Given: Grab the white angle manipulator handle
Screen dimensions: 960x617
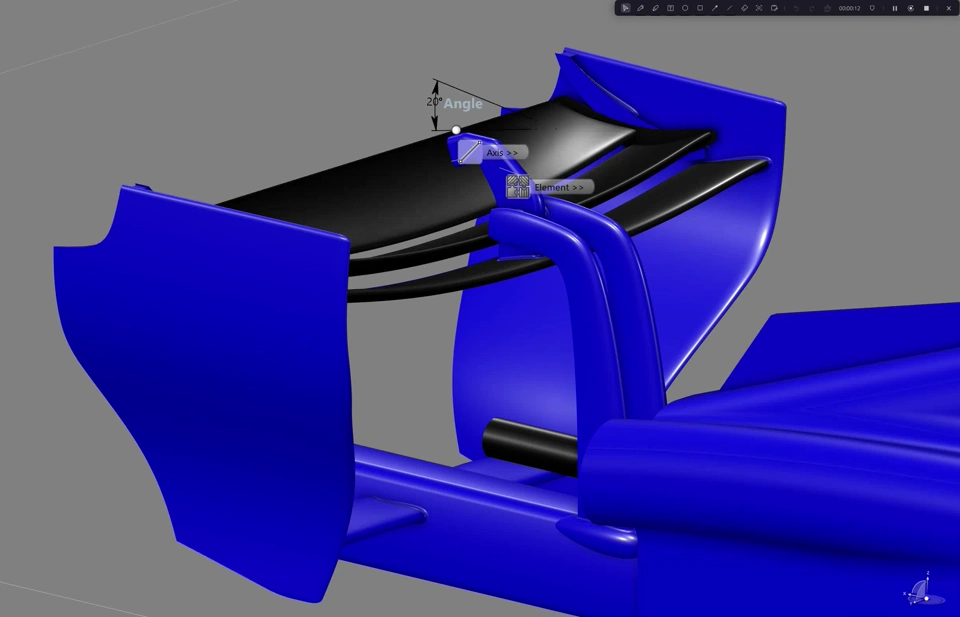Looking at the screenshot, I should (x=456, y=130).
